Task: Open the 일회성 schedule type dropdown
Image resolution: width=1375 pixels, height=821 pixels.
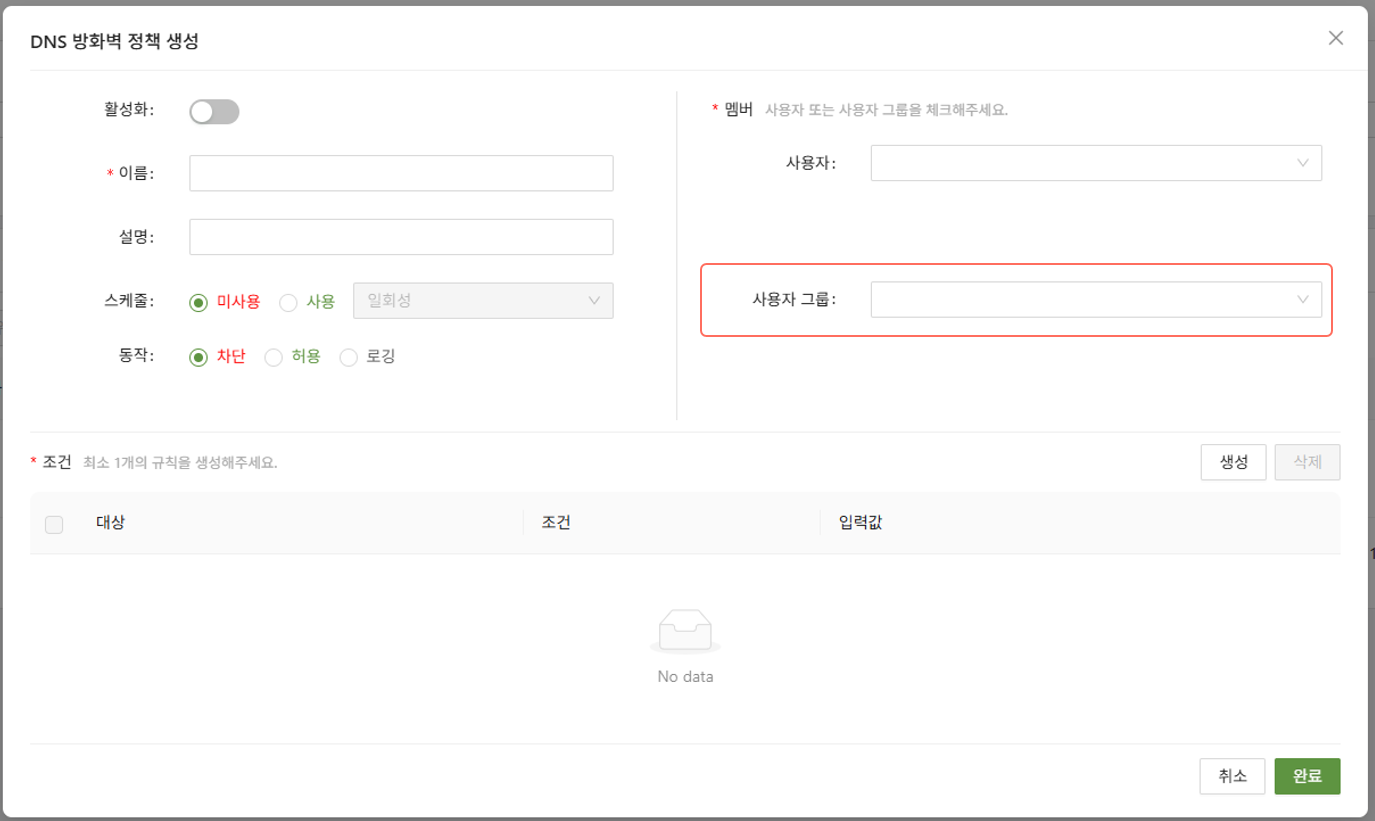Action: click(x=483, y=301)
